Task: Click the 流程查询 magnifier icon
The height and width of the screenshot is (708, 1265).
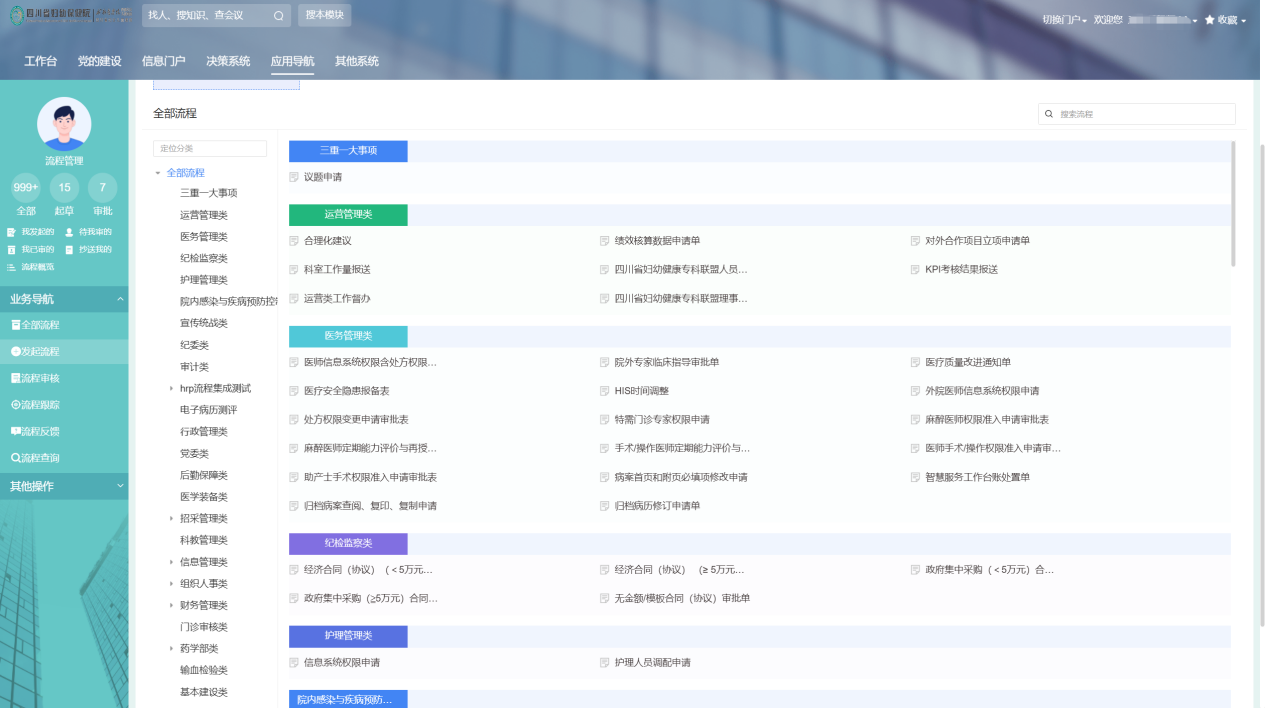Action: tap(15, 458)
